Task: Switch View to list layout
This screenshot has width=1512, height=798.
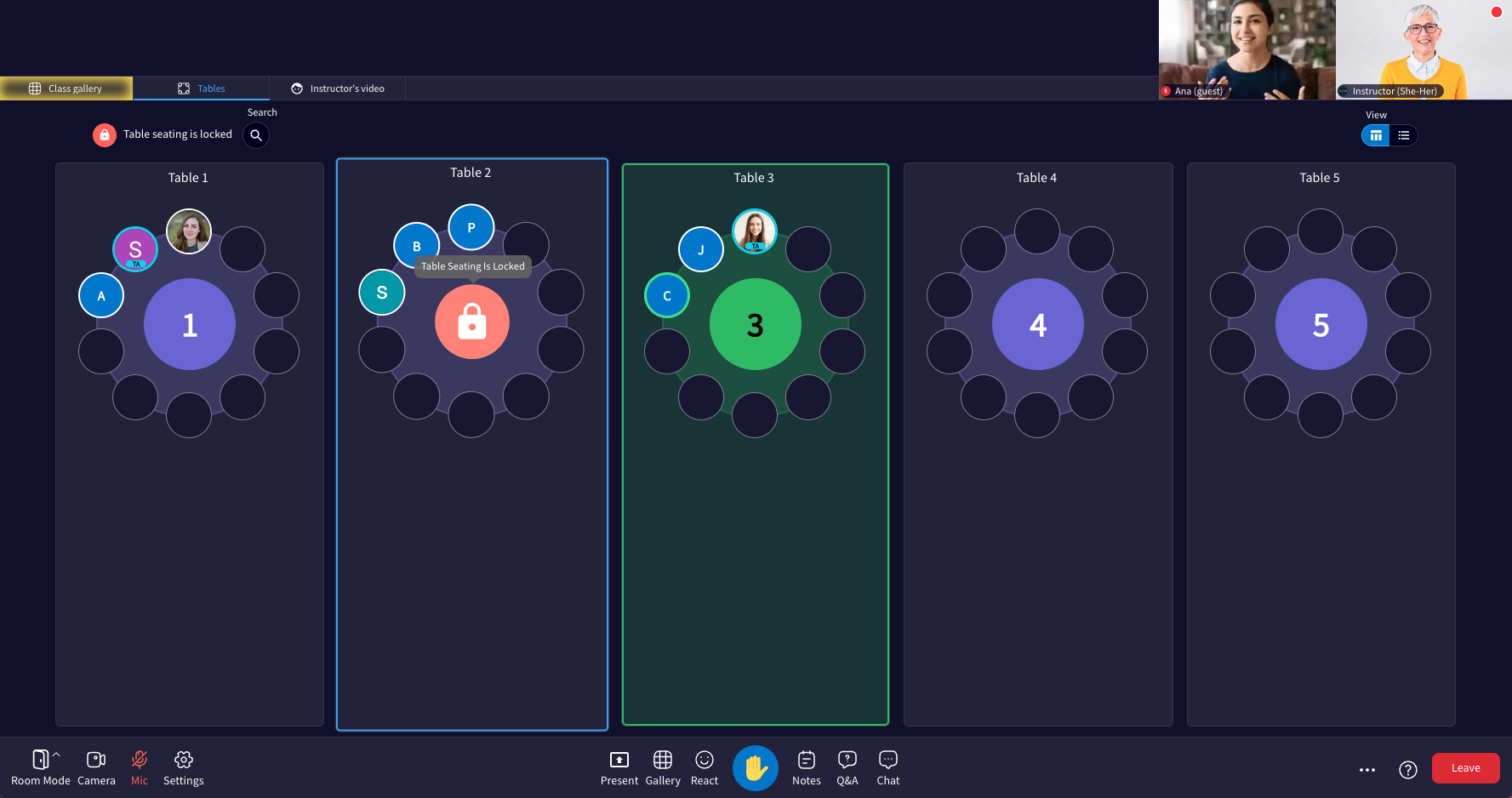Action: 1403,135
